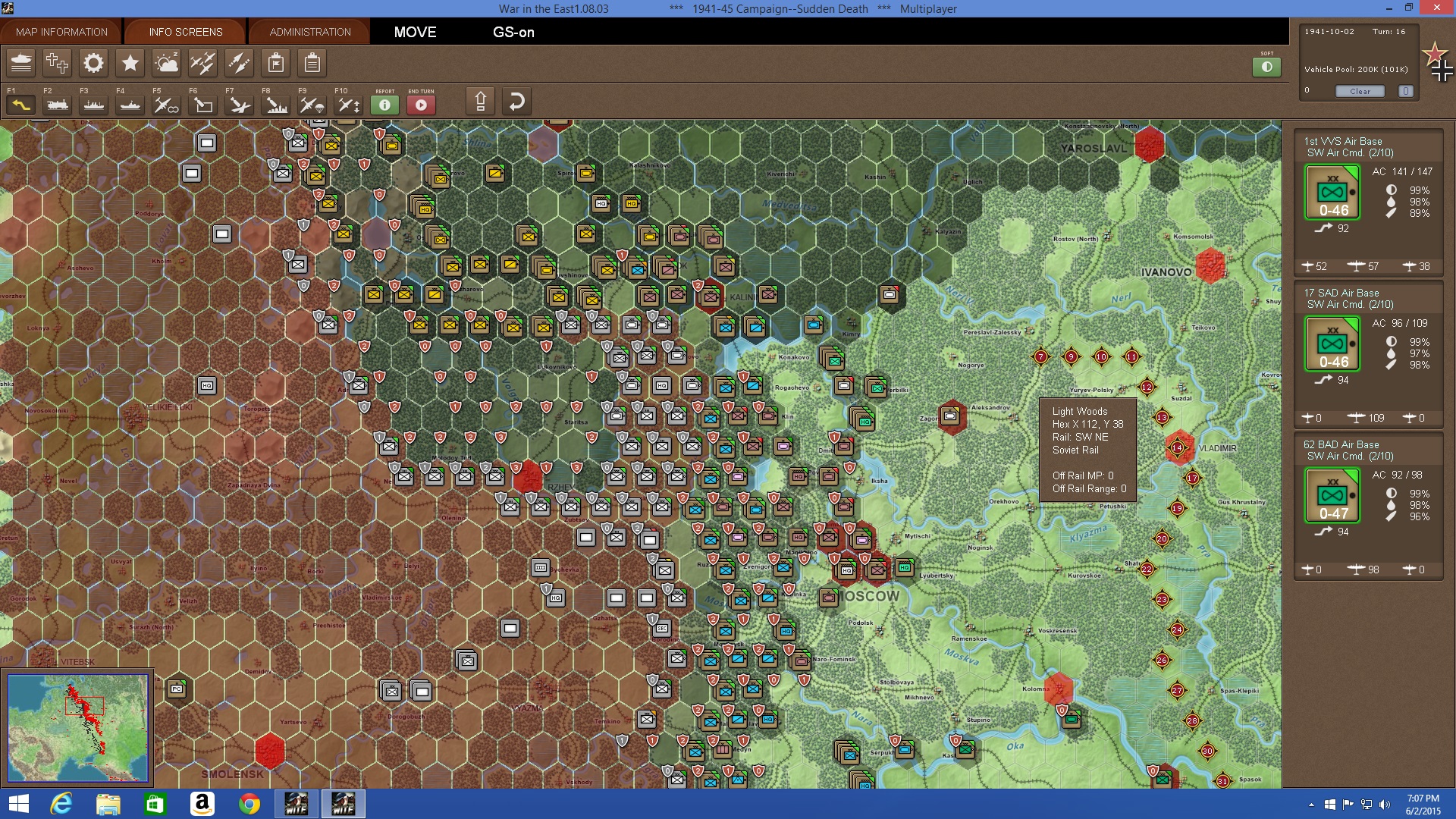Open Amazon shortcut in taskbar

point(202,804)
